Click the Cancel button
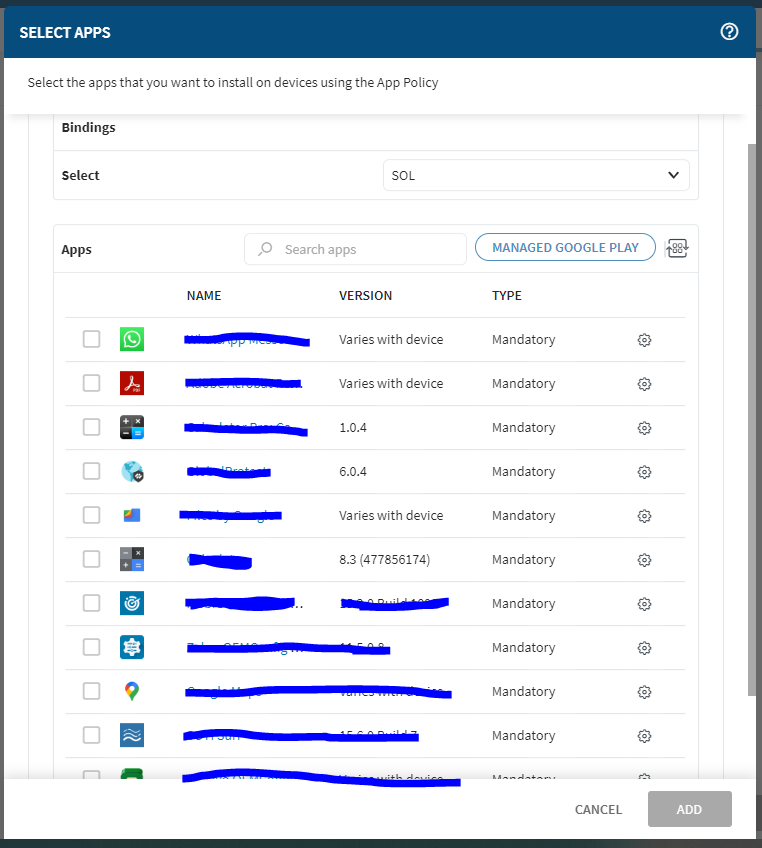 [598, 809]
